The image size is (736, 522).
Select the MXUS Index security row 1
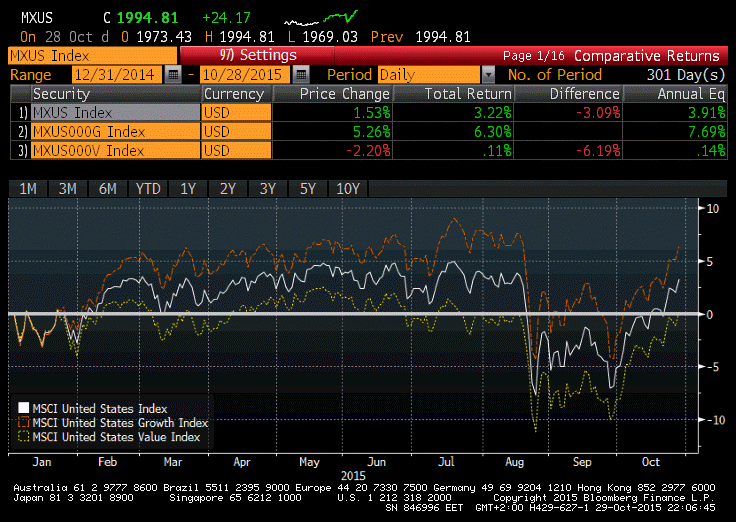tap(115, 113)
